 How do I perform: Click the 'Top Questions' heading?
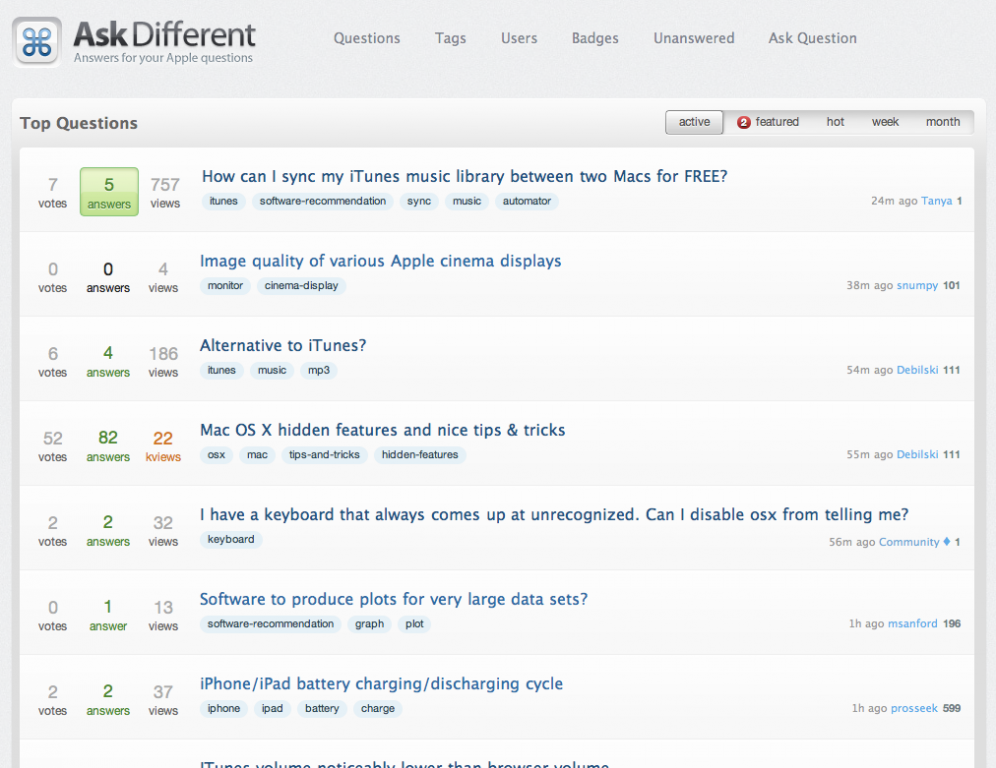pos(79,123)
